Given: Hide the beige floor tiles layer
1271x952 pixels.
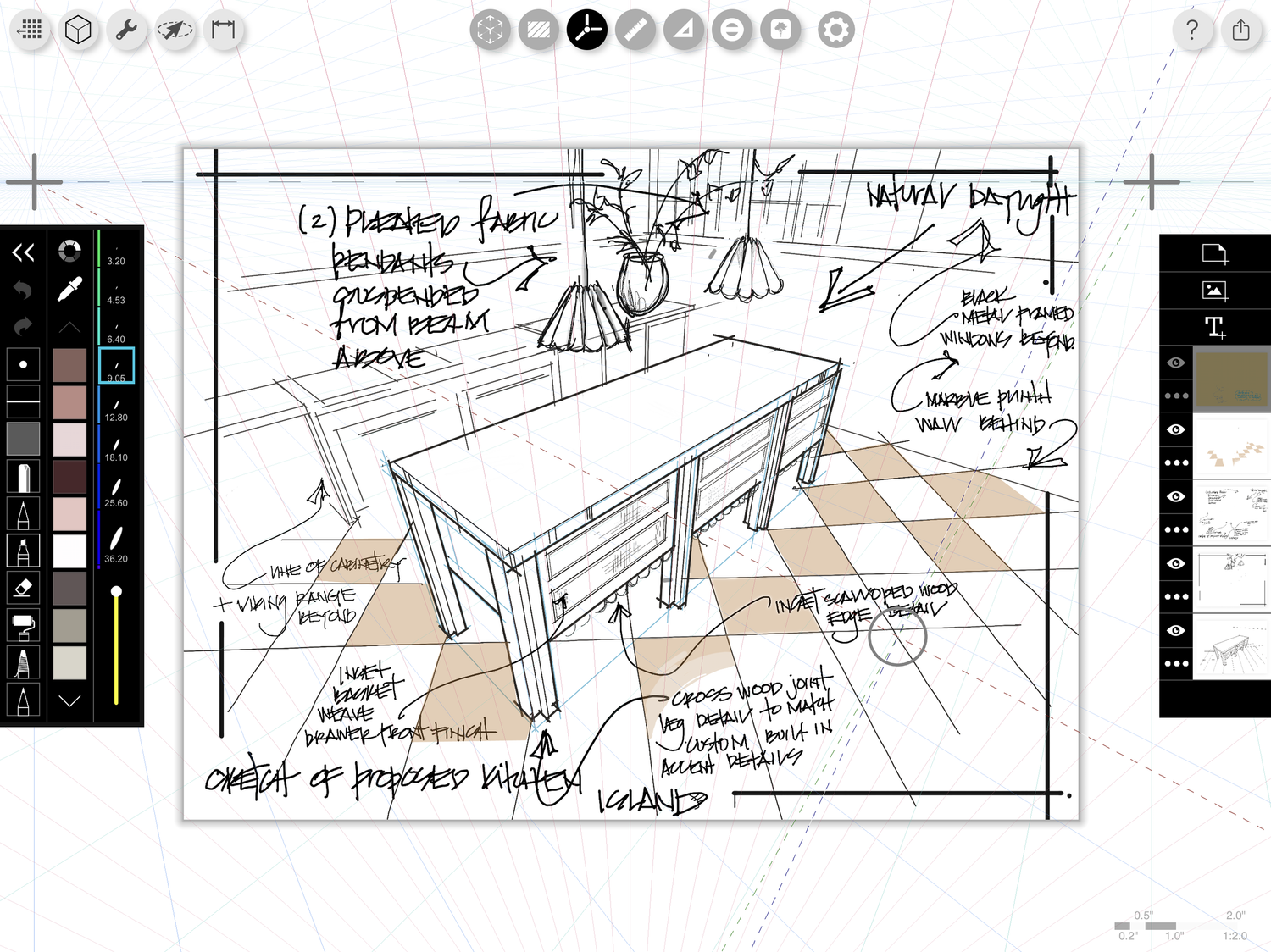Looking at the screenshot, I should pyautogui.click(x=1176, y=429).
